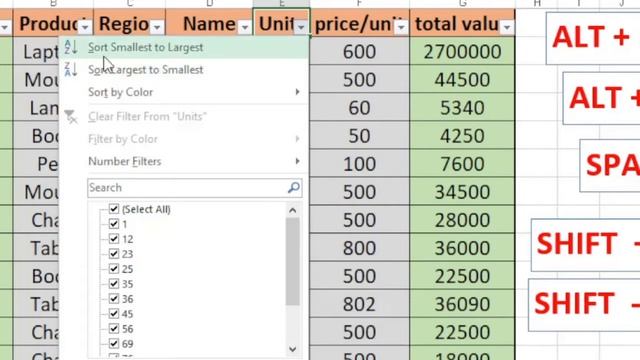640x360 pixels.
Task: Toggle the (Select All) checkbox
Action: 114,209
